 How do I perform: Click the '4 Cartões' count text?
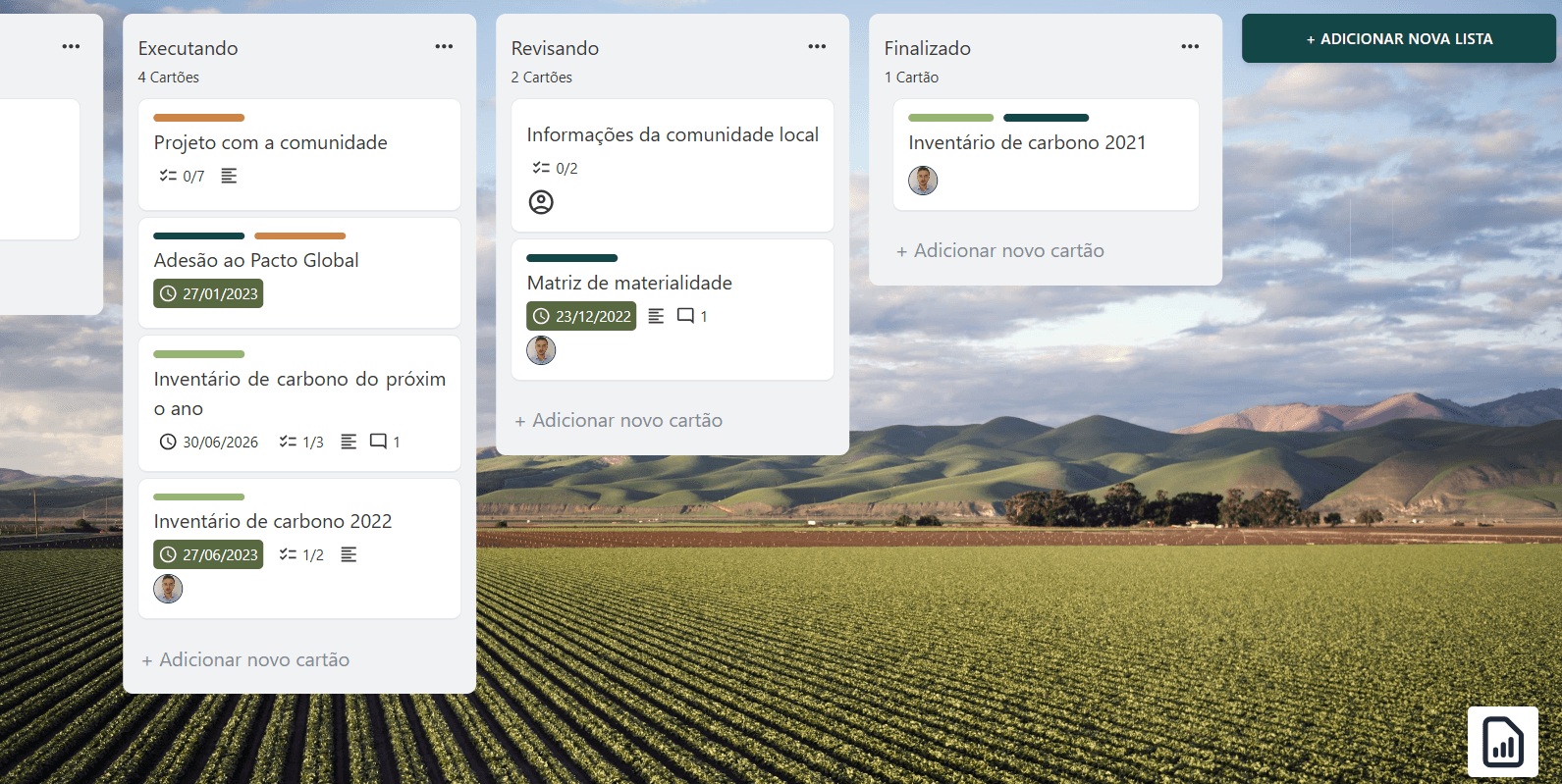click(168, 77)
